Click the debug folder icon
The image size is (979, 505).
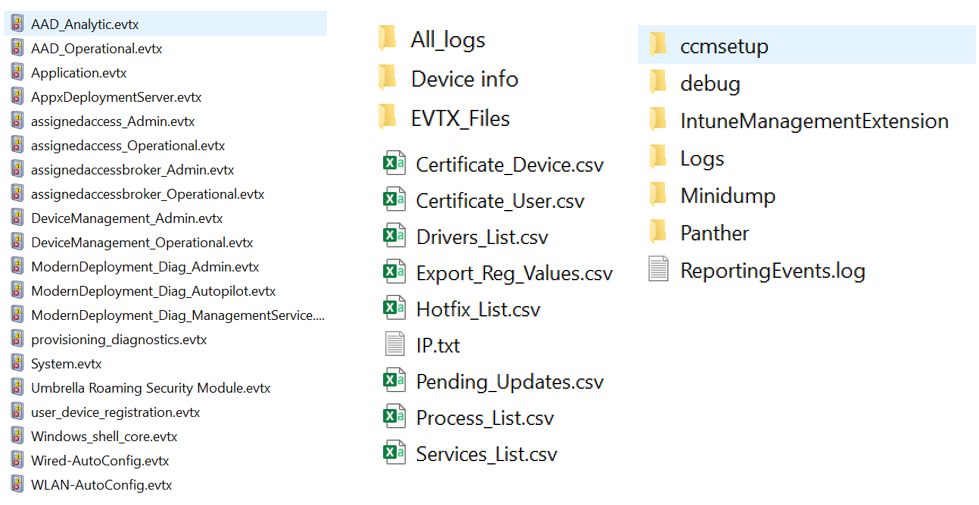[657, 82]
